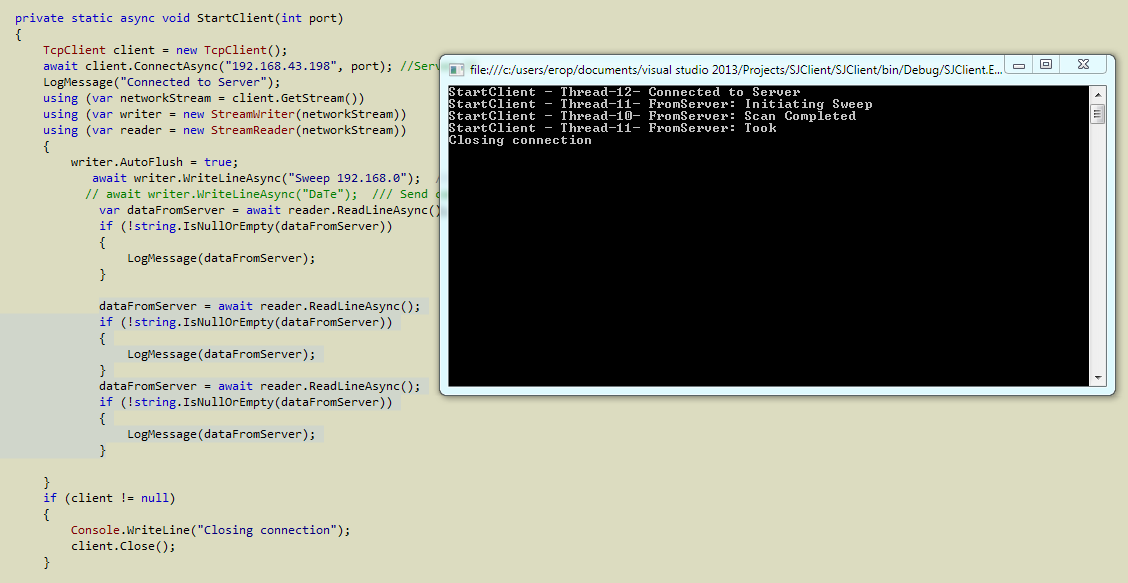Click the 'client.Close();' line

coord(123,546)
